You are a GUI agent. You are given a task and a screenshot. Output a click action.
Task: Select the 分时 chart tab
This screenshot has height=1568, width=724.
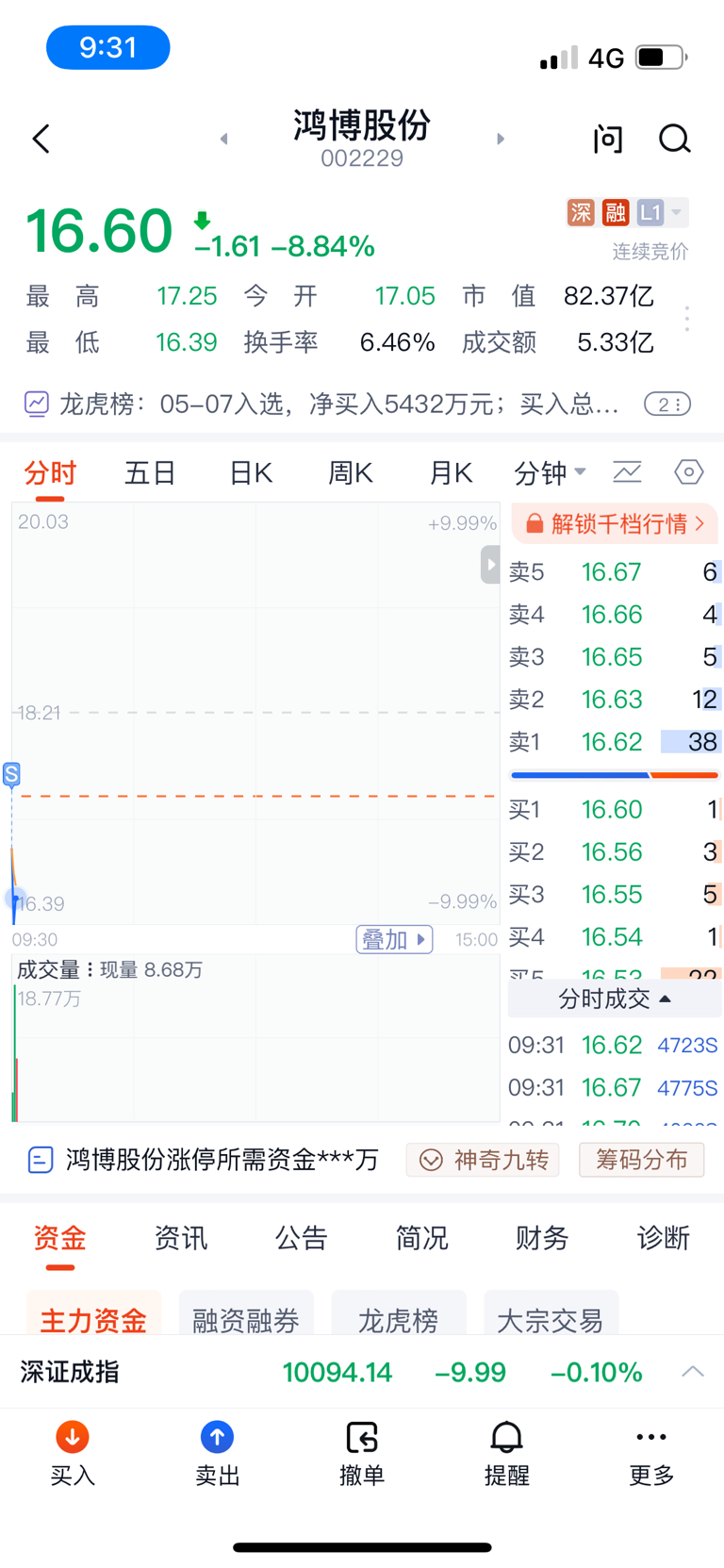[50, 472]
